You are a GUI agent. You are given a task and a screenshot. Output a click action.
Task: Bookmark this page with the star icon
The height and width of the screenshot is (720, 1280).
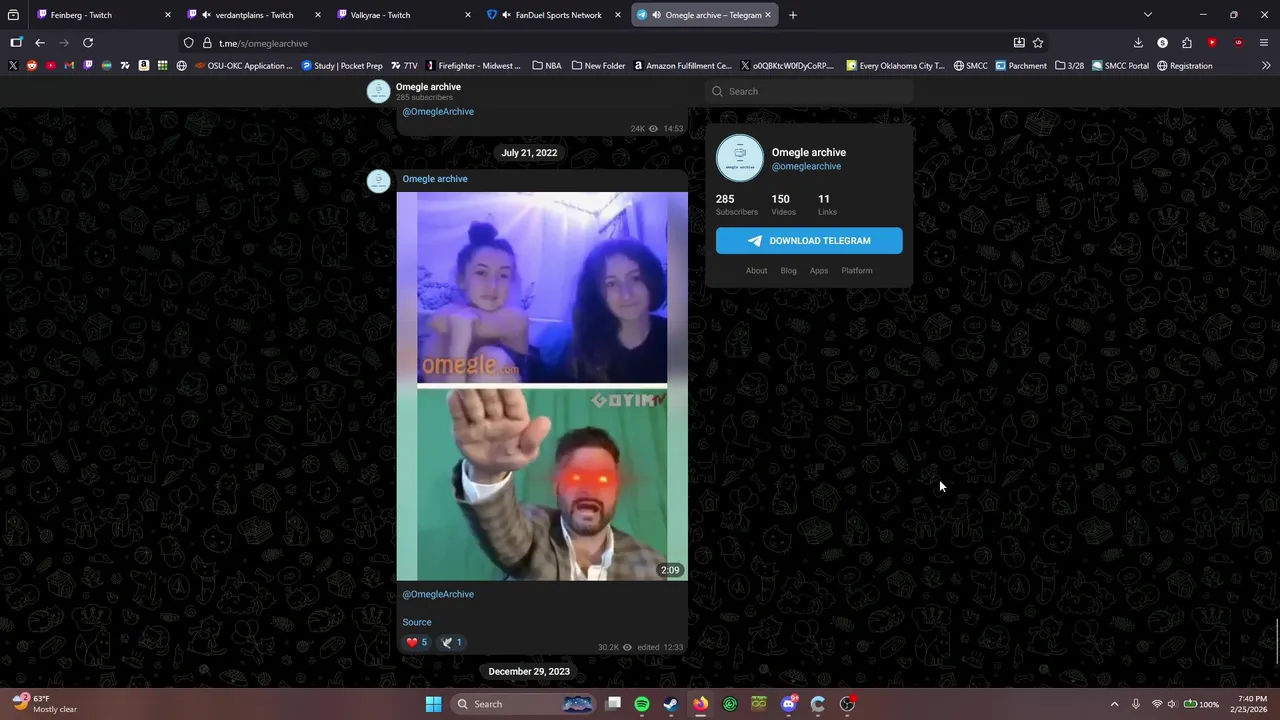[1038, 43]
